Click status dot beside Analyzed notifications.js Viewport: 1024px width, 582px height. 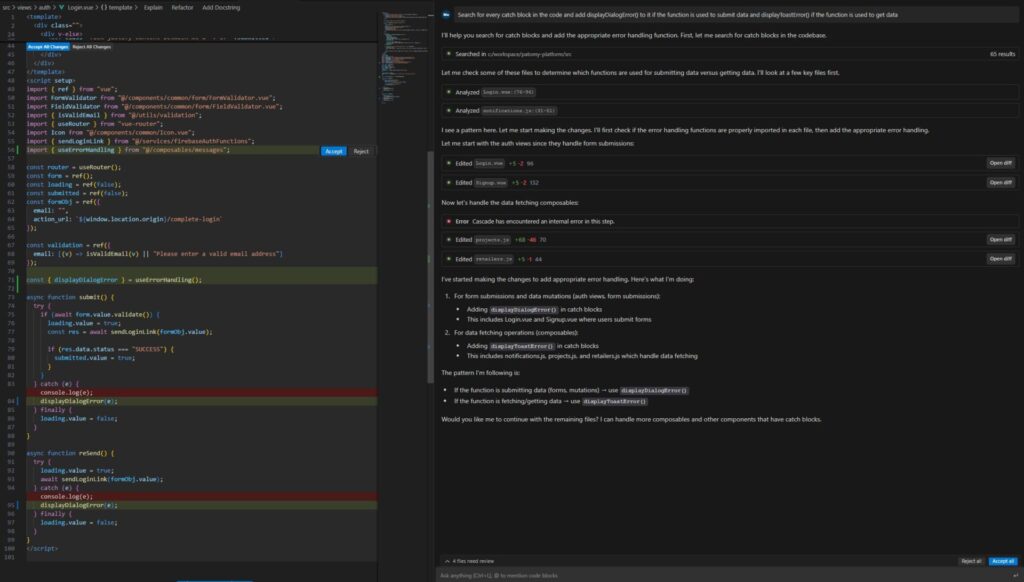pyautogui.click(x=449, y=111)
